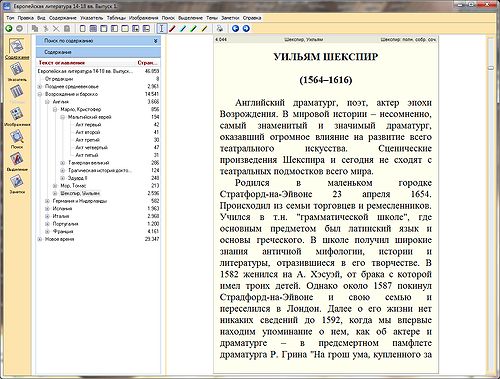The height and width of the screenshot is (379, 500).
Task: Select the red highlighter pen
Action: tap(172, 29)
